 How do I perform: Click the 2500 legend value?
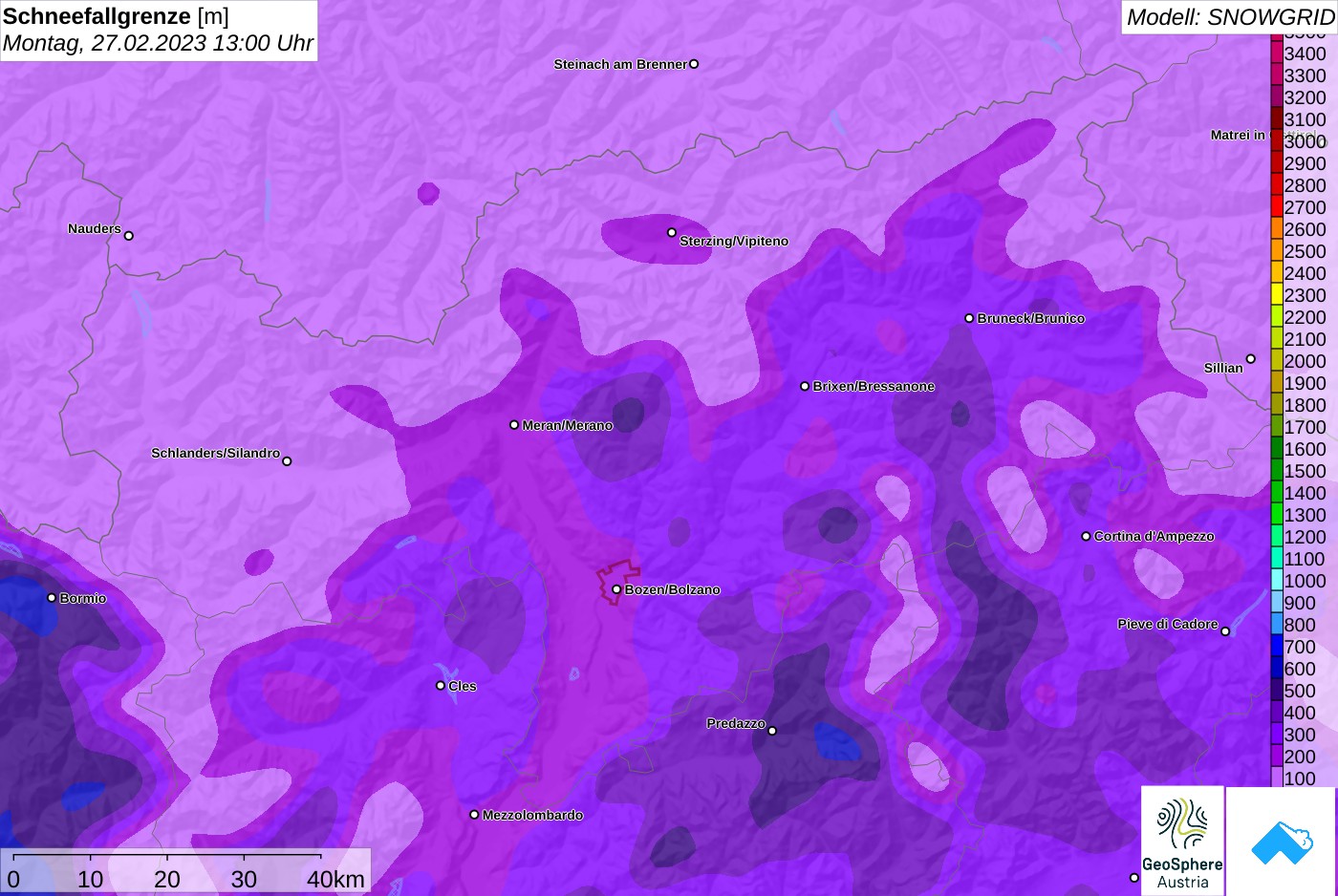coord(1306,251)
